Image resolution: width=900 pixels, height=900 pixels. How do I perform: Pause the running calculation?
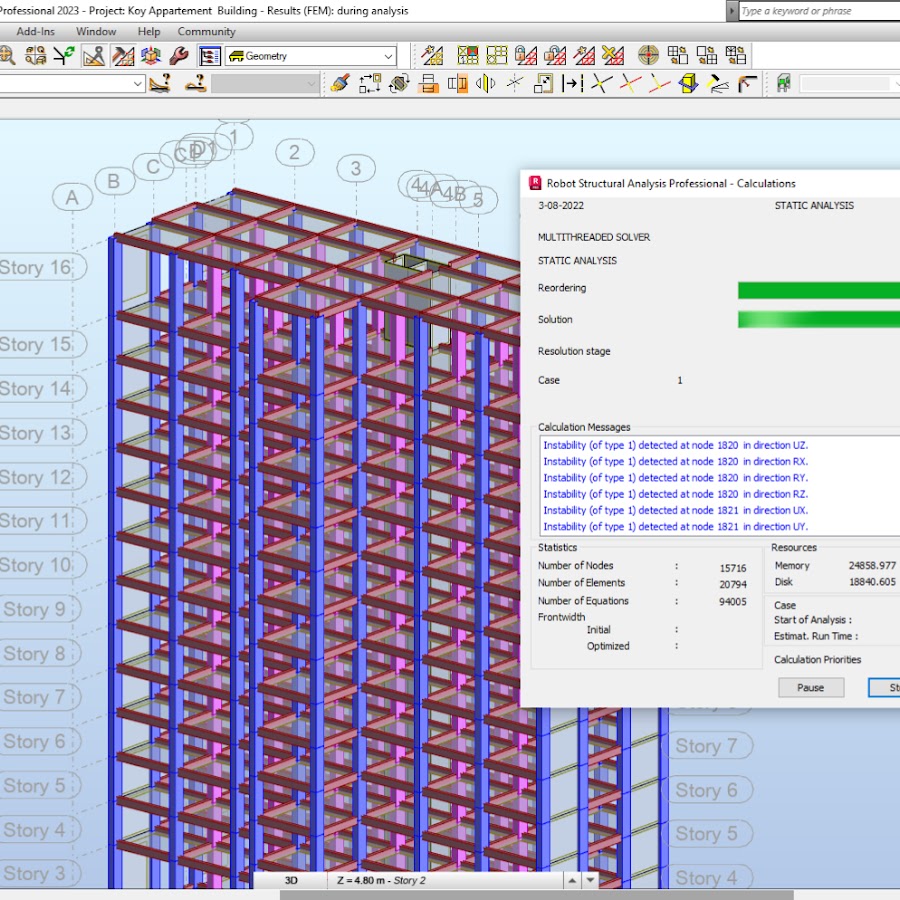[810, 688]
